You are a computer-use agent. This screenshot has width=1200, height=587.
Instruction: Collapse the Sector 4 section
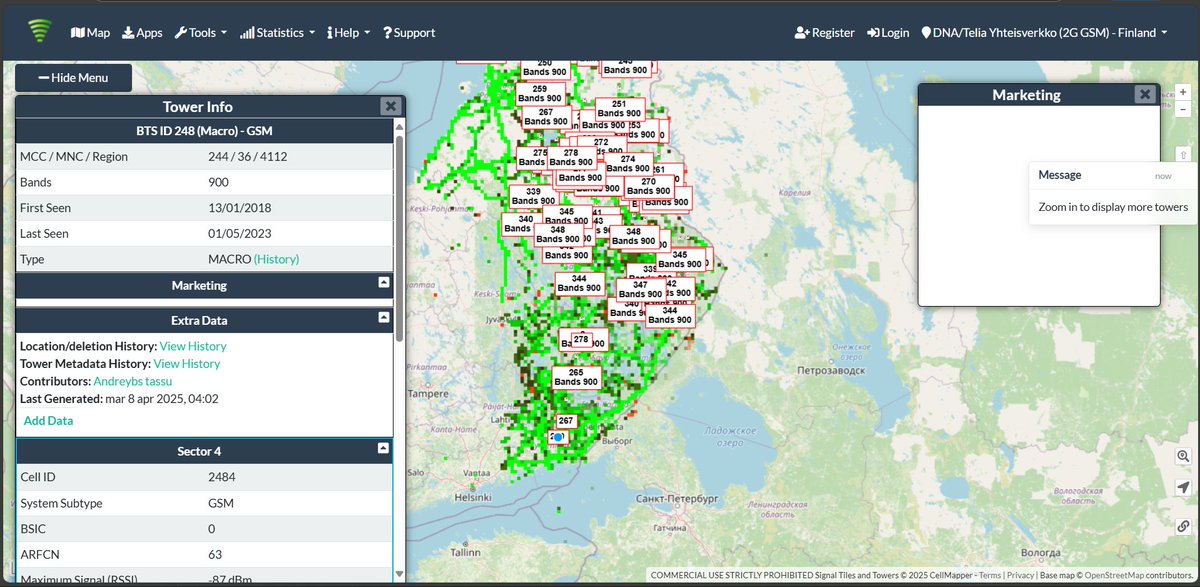pyautogui.click(x=383, y=449)
